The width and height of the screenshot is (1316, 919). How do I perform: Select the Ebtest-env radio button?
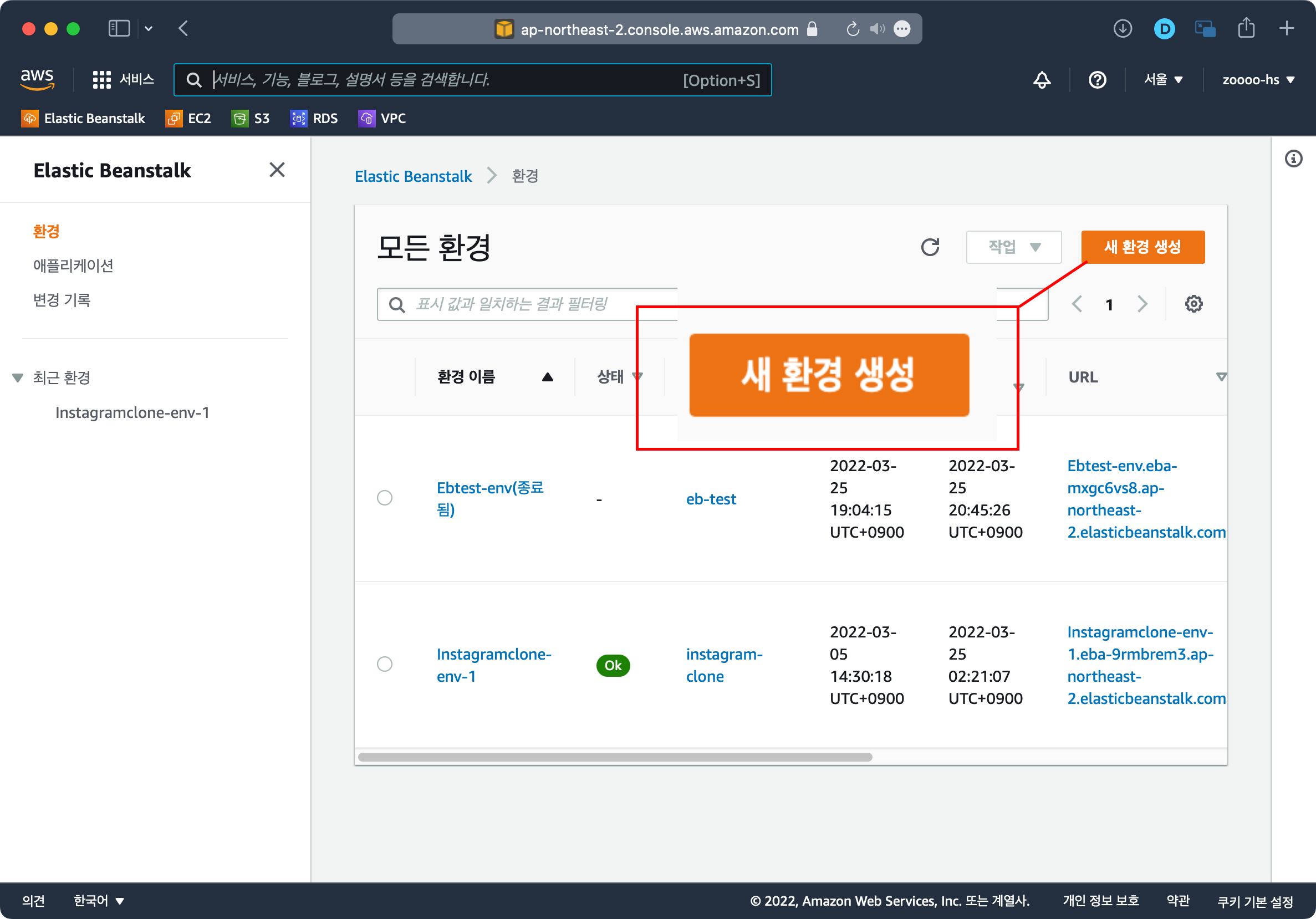coord(385,497)
